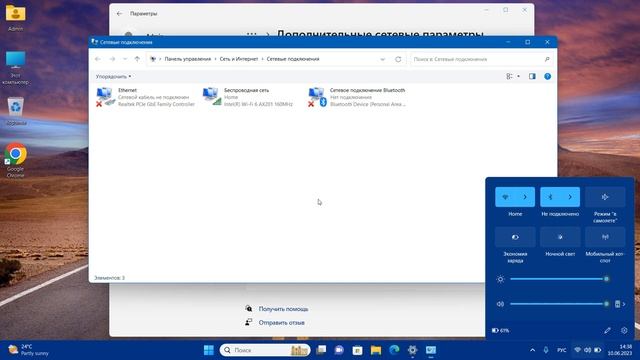Open Корзина recycle bin on desktop

(x=16, y=111)
